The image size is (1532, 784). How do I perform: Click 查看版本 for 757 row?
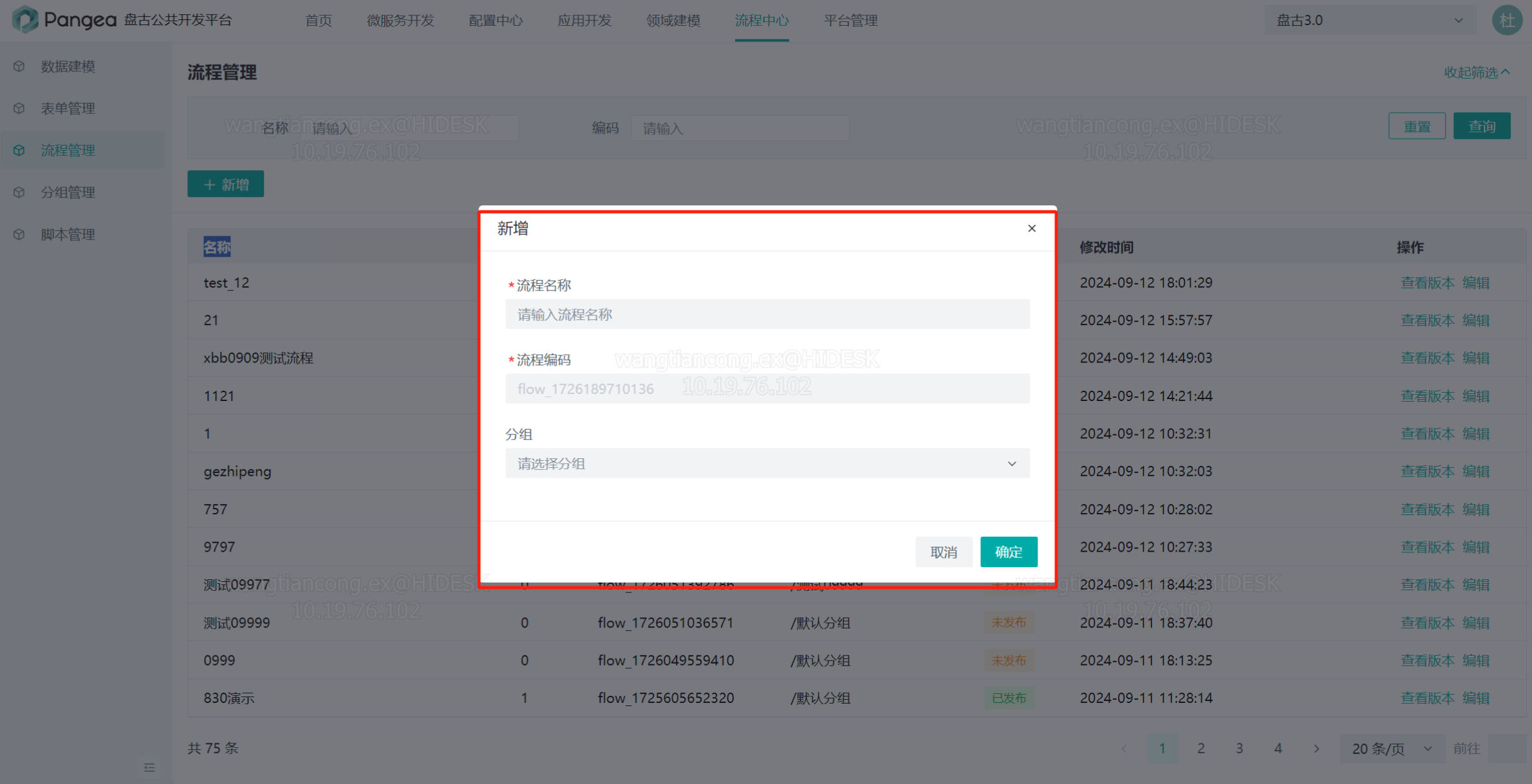click(x=1428, y=509)
